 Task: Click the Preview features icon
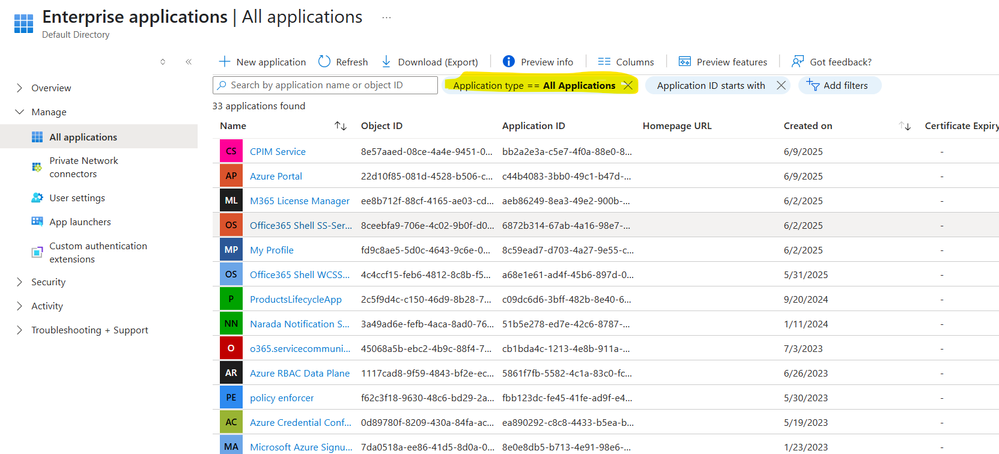pyautogui.click(x=685, y=62)
